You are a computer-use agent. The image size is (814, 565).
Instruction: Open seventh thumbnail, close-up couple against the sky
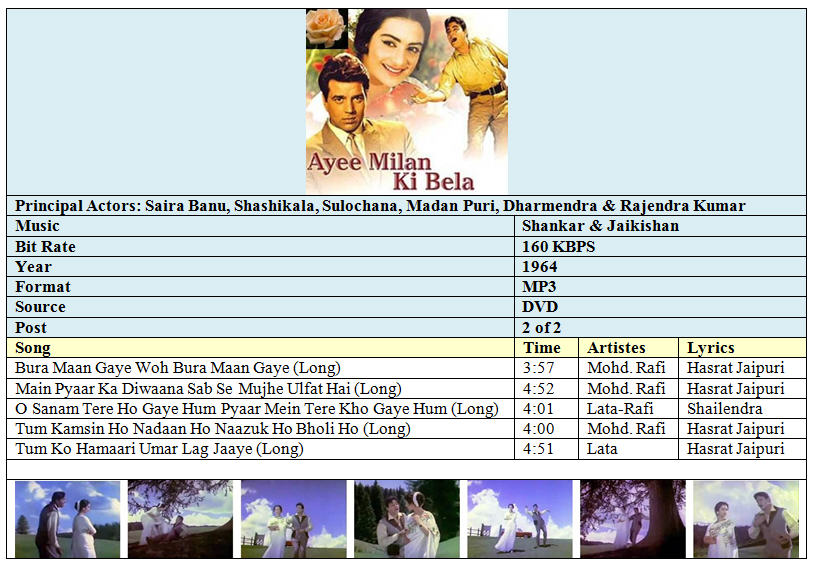(x=746, y=519)
